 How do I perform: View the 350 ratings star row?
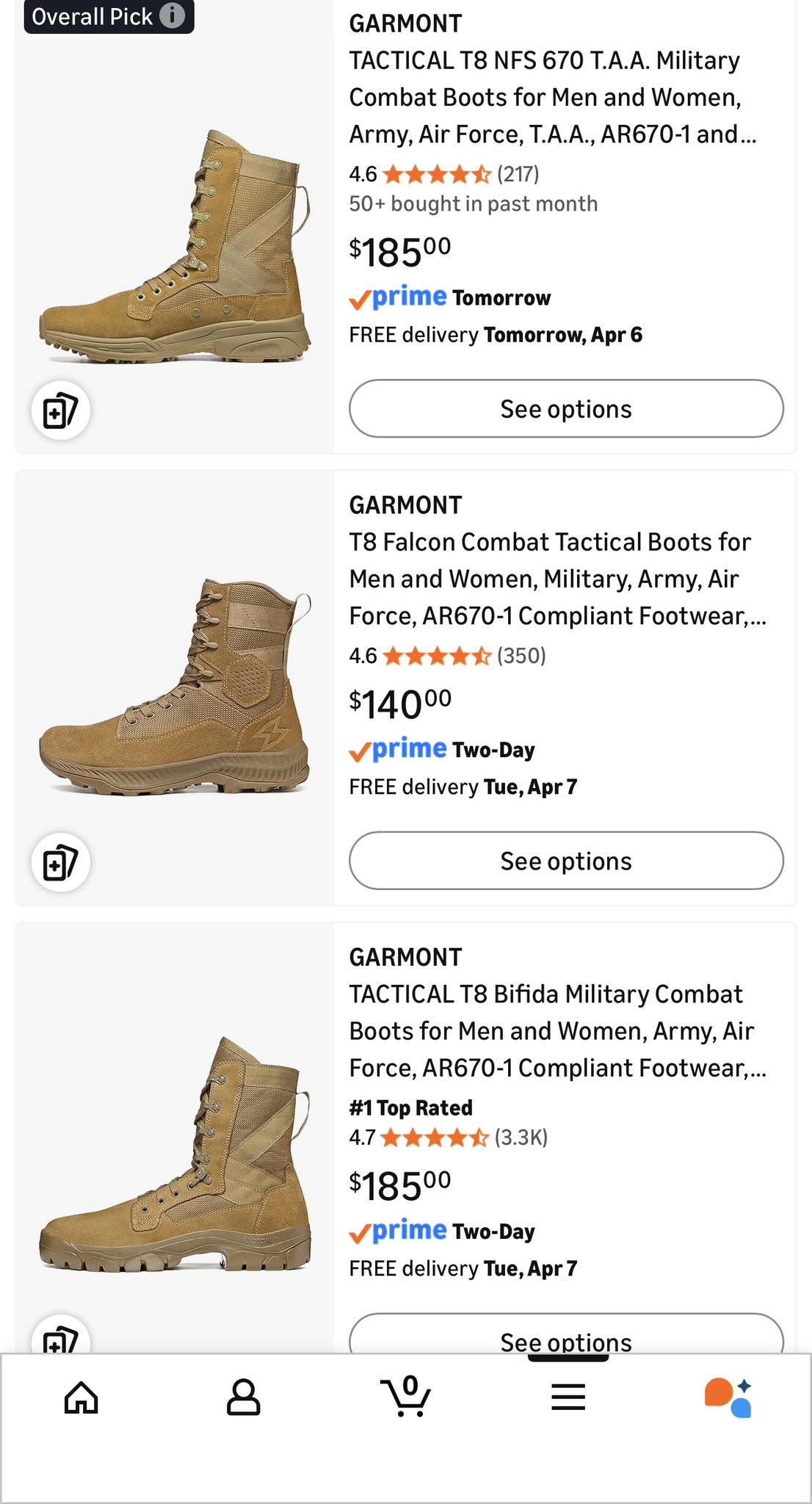coord(448,656)
